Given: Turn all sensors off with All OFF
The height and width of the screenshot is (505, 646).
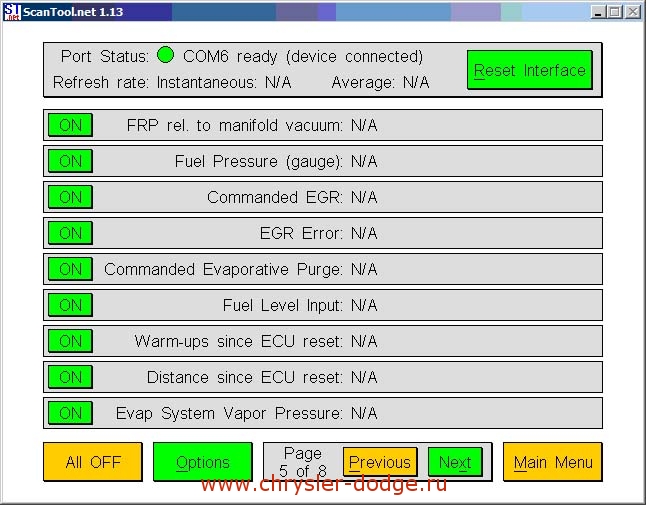Looking at the screenshot, I should coord(93,462).
